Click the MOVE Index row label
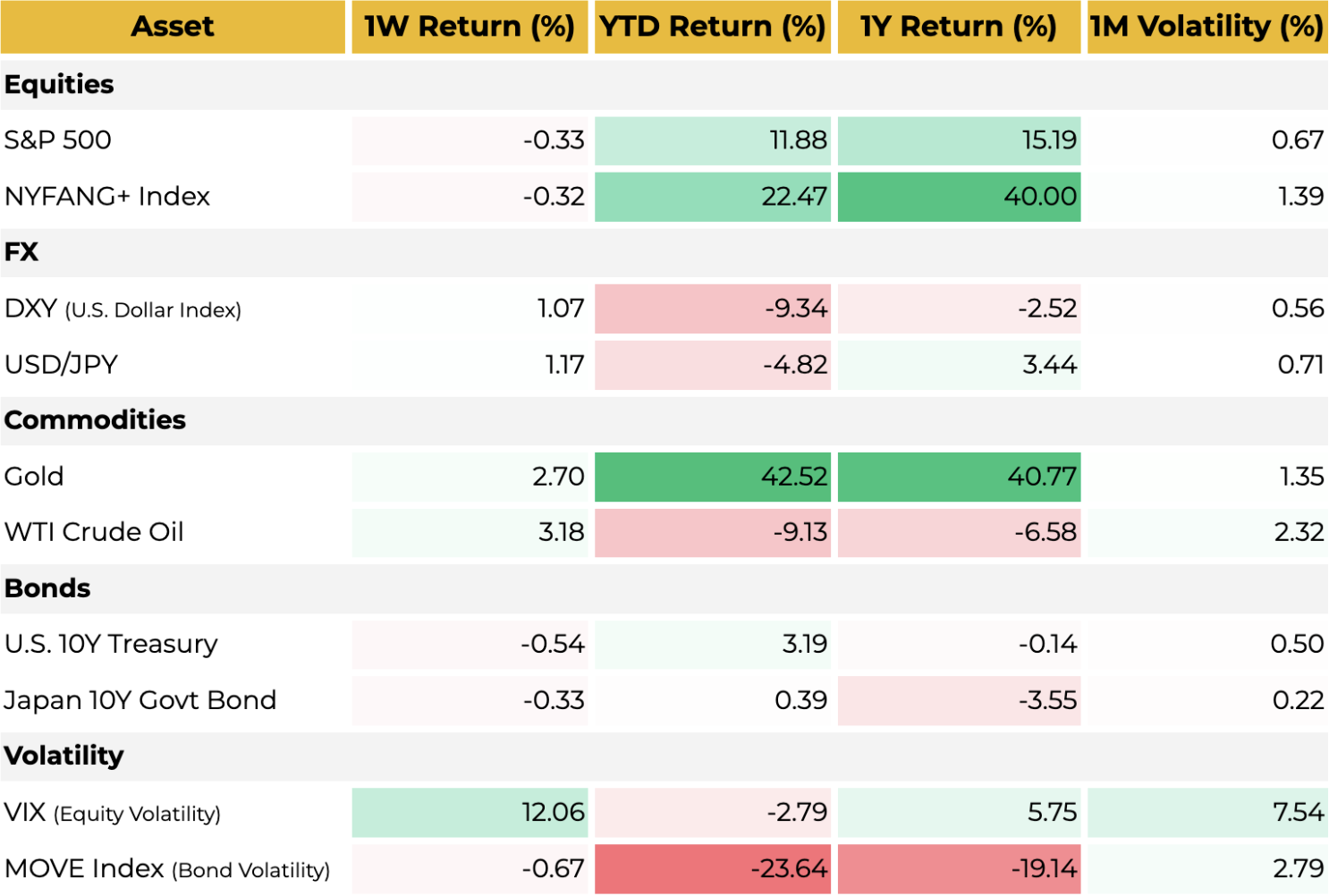 point(167,869)
